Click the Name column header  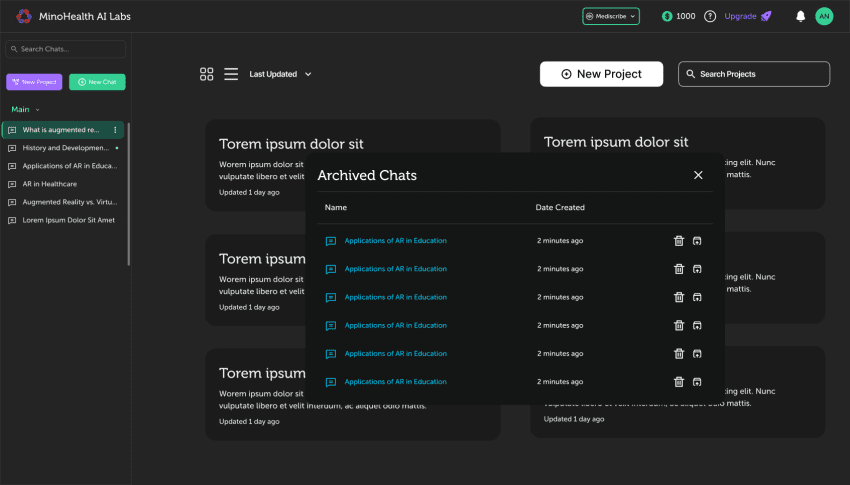click(x=336, y=208)
